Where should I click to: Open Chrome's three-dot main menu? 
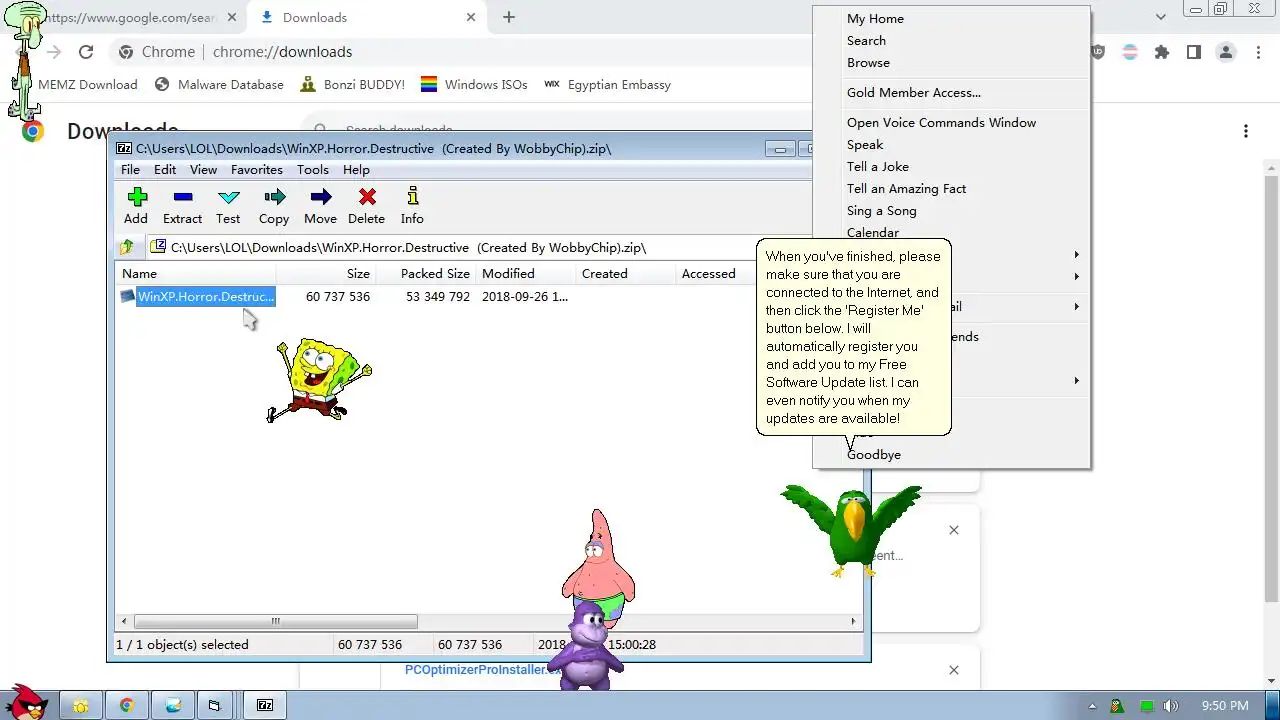click(1257, 52)
